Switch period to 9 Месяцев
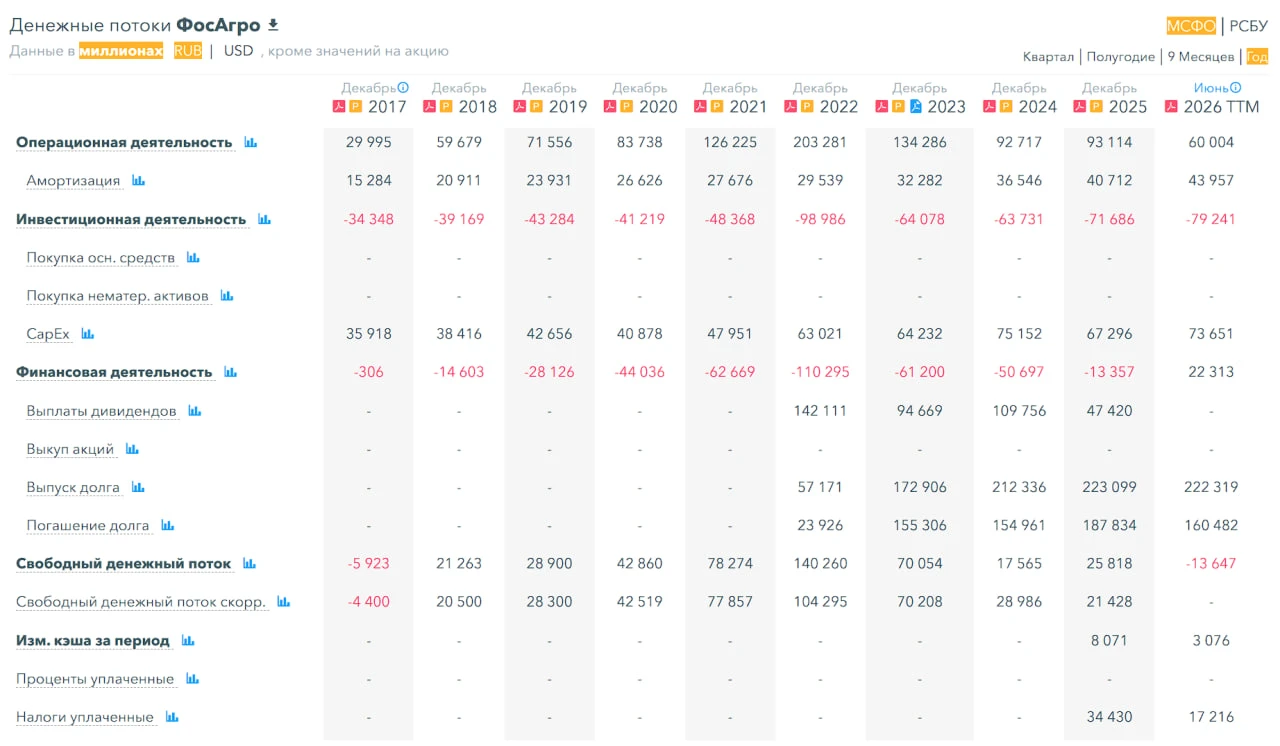The width and height of the screenshot is (1280, 746). click(1201, 57)
